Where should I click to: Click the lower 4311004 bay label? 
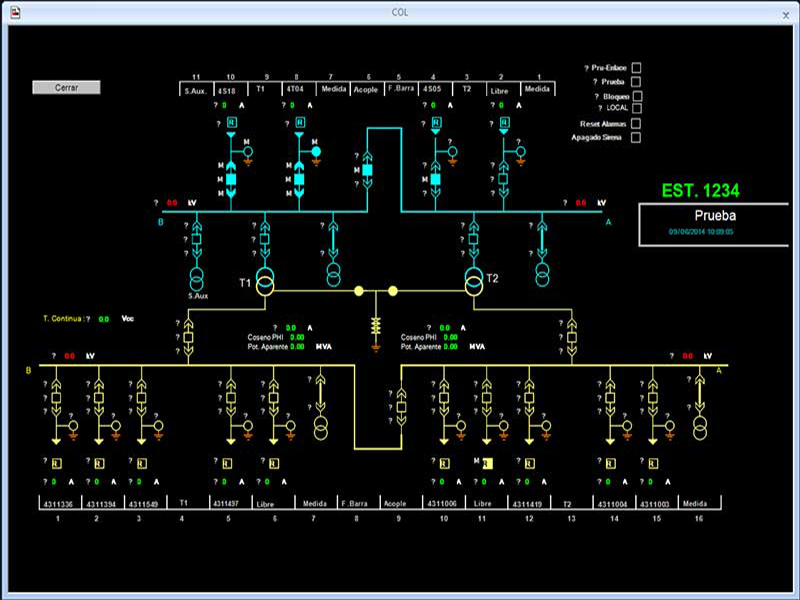pyautogui.click(x=612, y=504)
